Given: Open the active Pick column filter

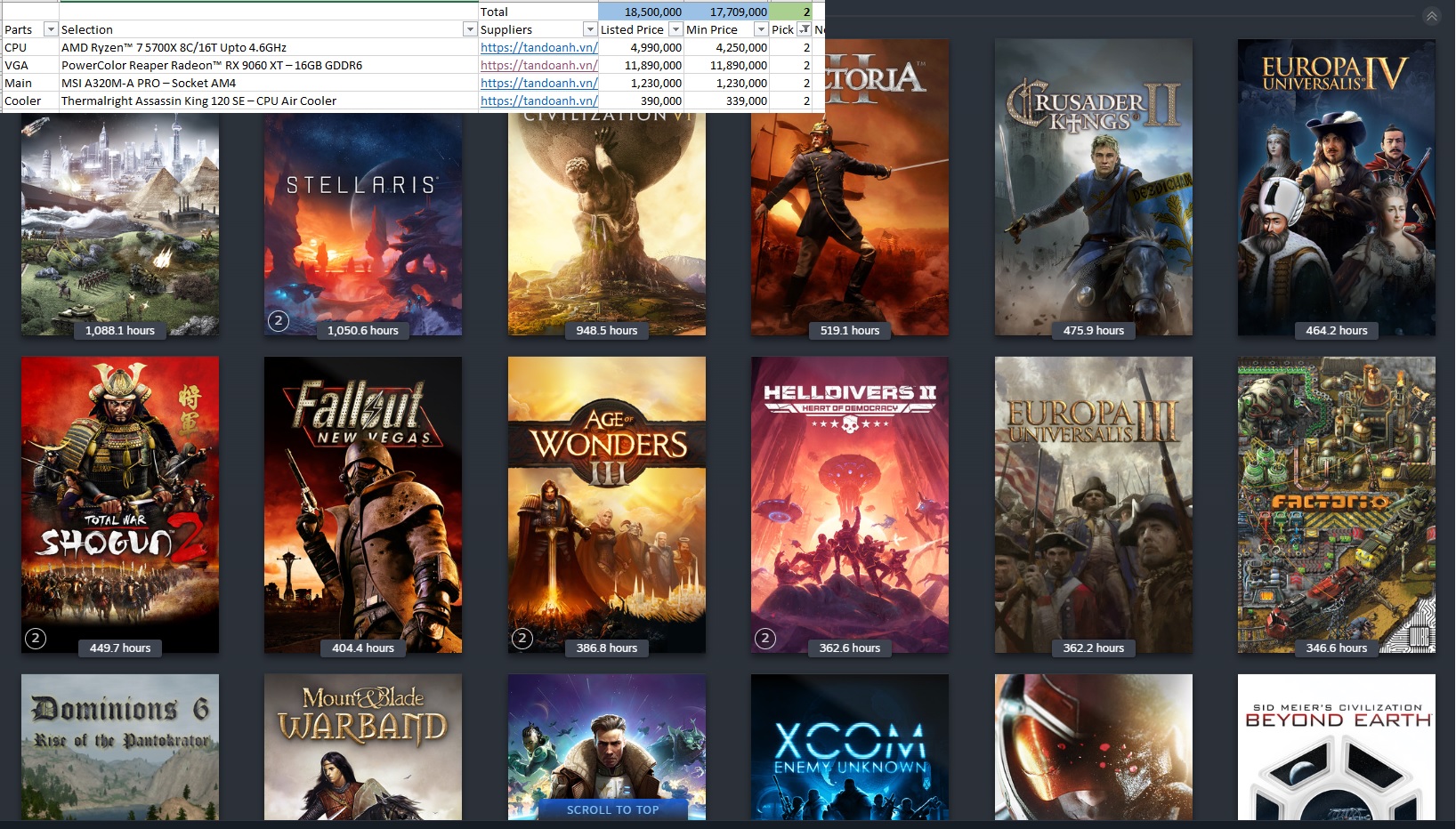Looking at the screenshot, I should click(804, 29).
